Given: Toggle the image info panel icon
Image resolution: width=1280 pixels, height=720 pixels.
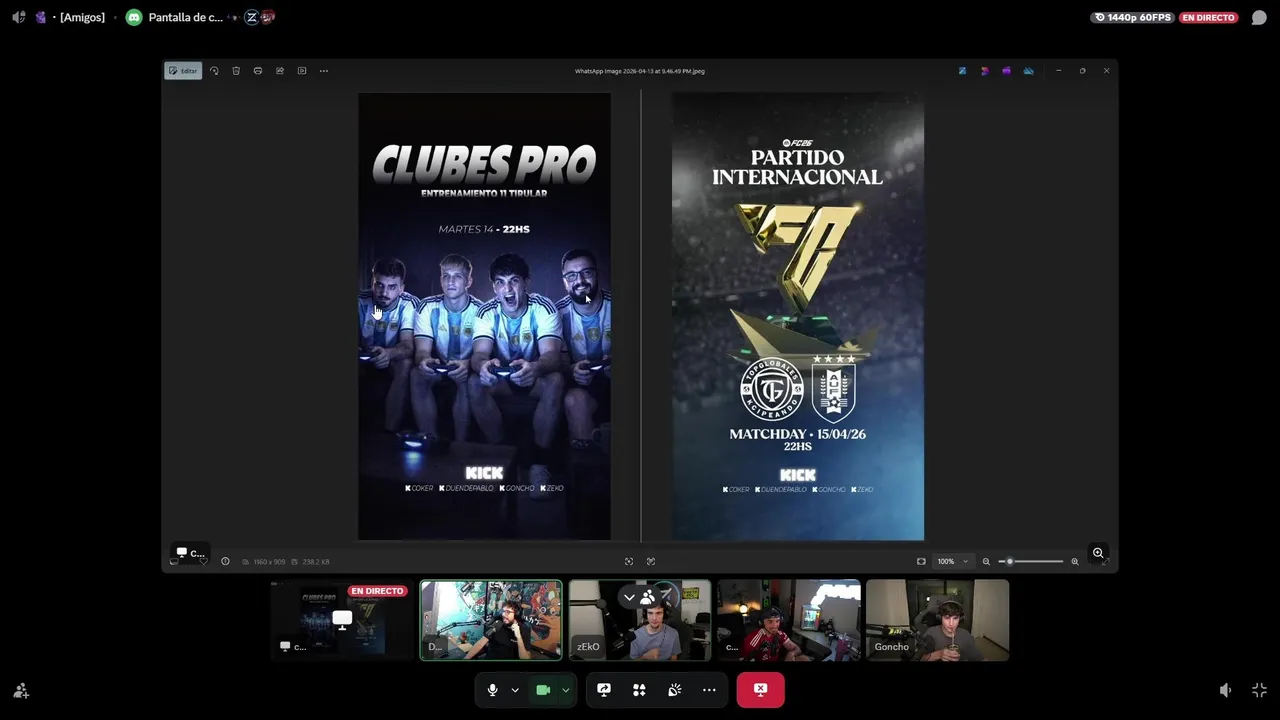Looking at the screenshot, I should click(225, 561).
